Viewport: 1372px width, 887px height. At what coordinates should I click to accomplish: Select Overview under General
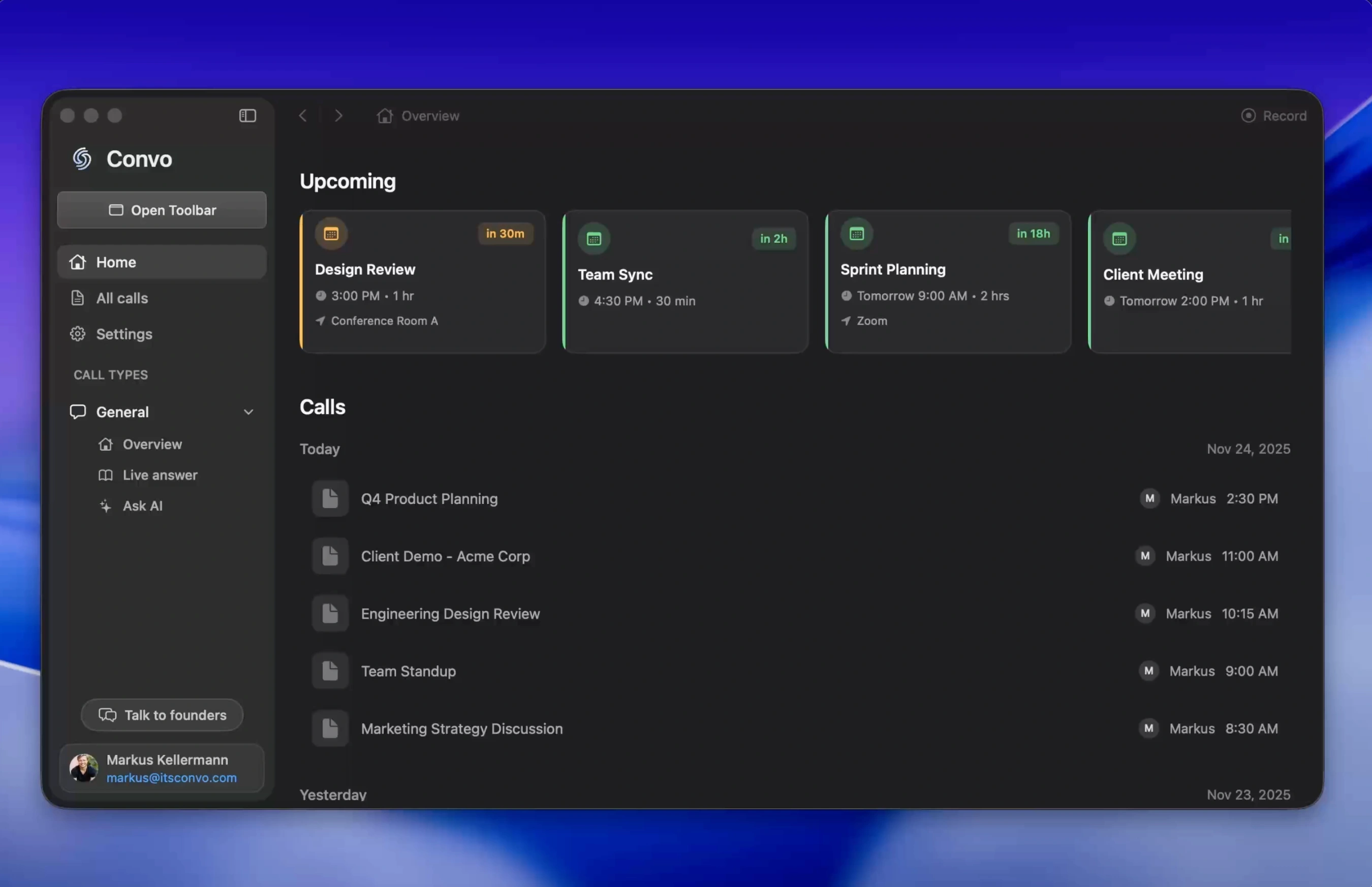coord(152,444)
